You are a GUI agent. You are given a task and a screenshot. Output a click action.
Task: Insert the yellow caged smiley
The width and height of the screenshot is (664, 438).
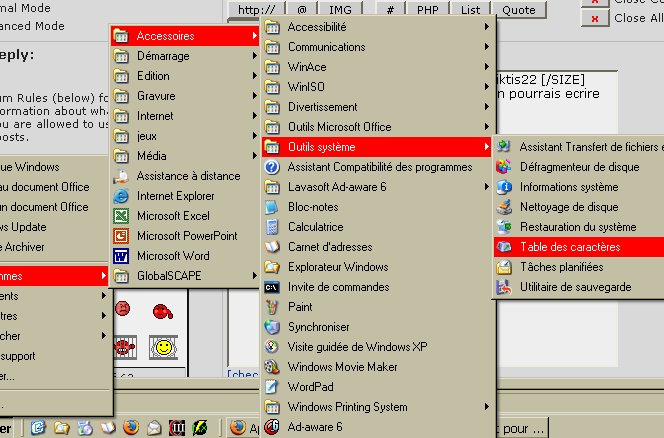[x=163, y=347]
